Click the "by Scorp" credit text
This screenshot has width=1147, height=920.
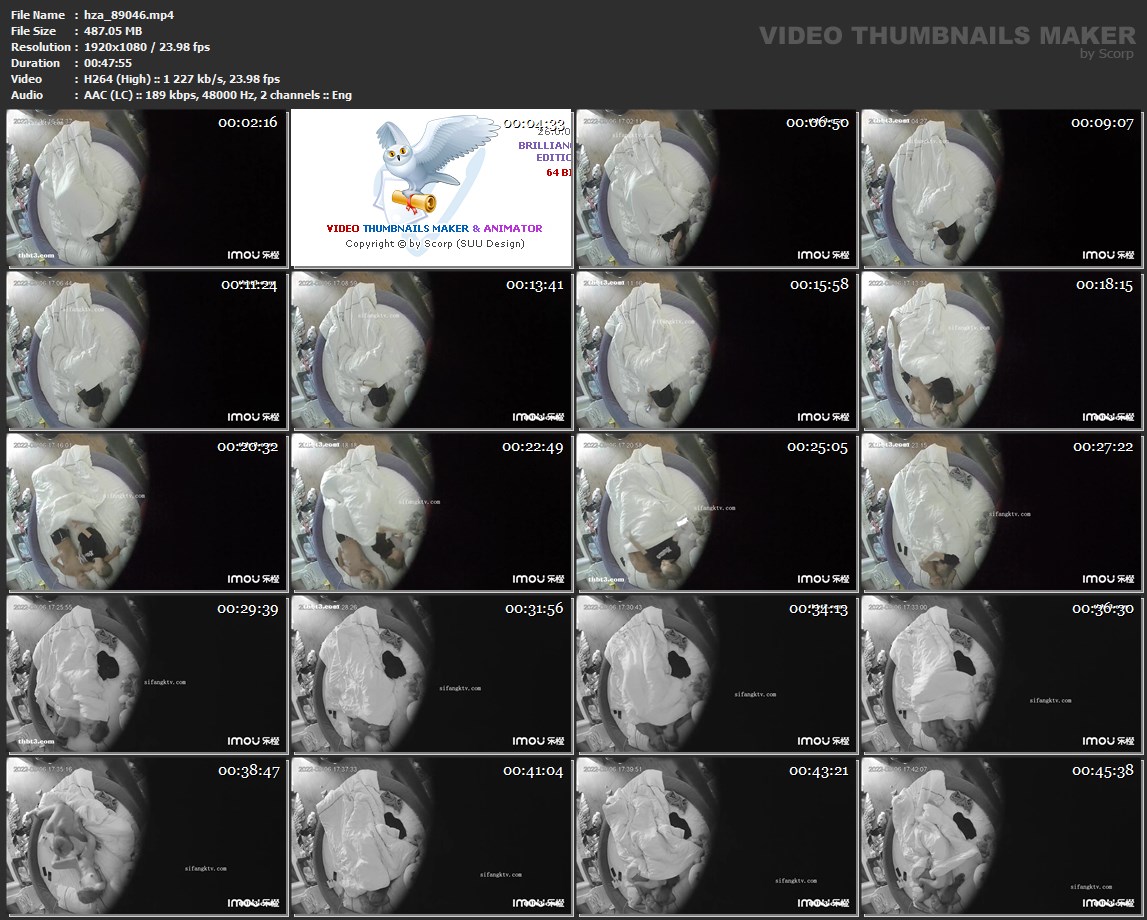[1107, 54]
